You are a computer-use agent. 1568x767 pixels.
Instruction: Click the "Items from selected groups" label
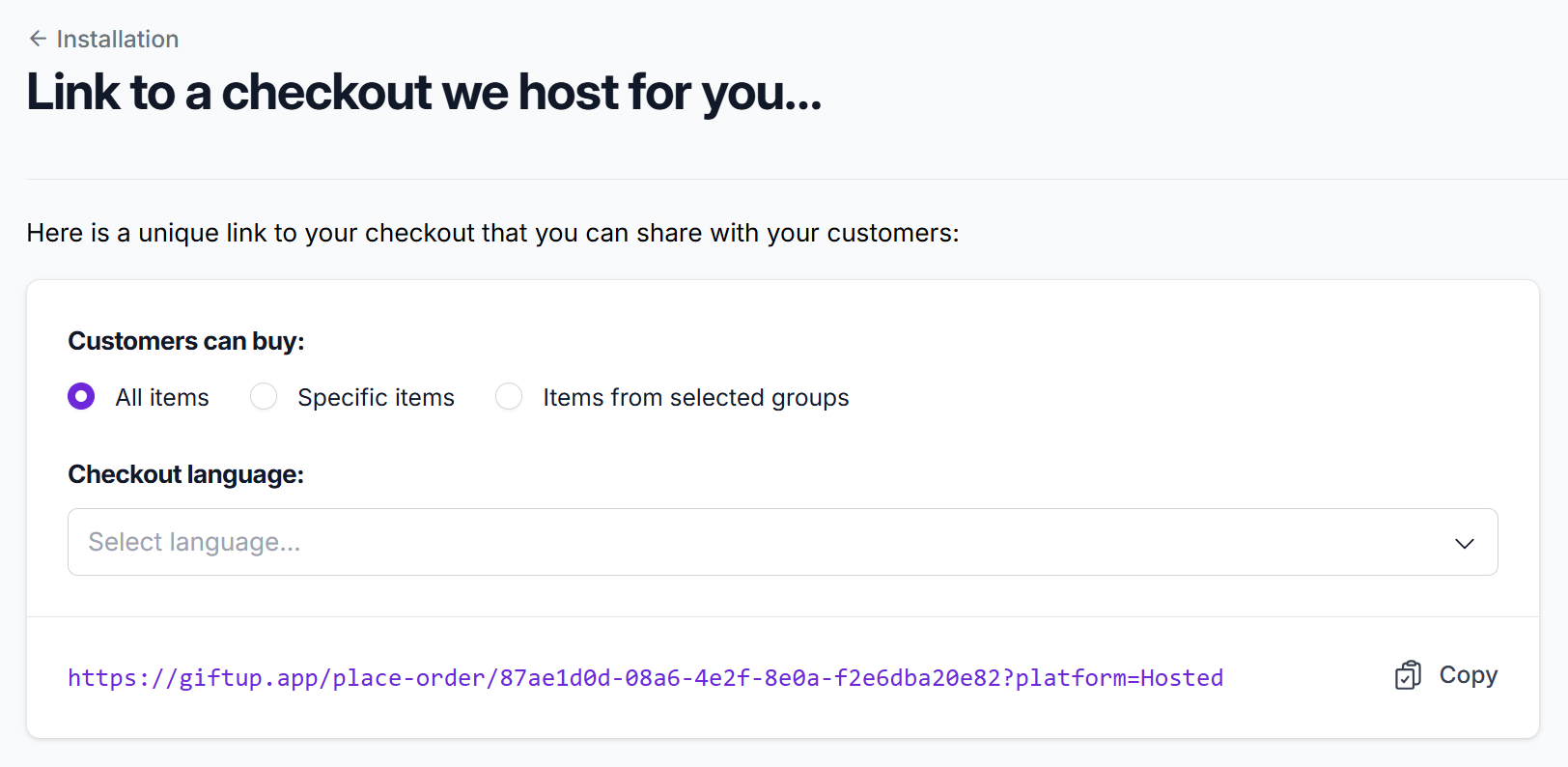coord(695,398)
